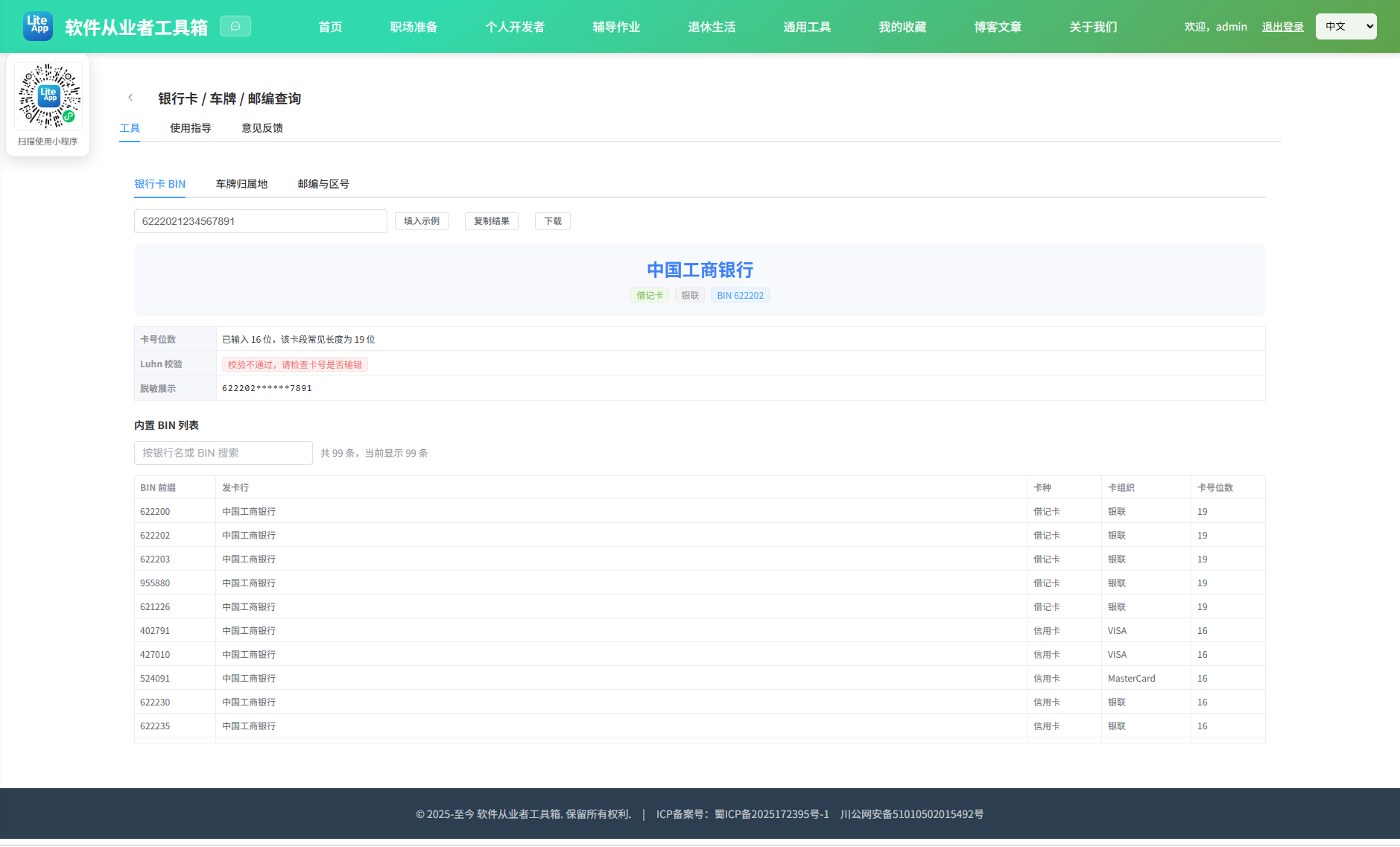Click the 银联 tag in result card

(690, 296)
